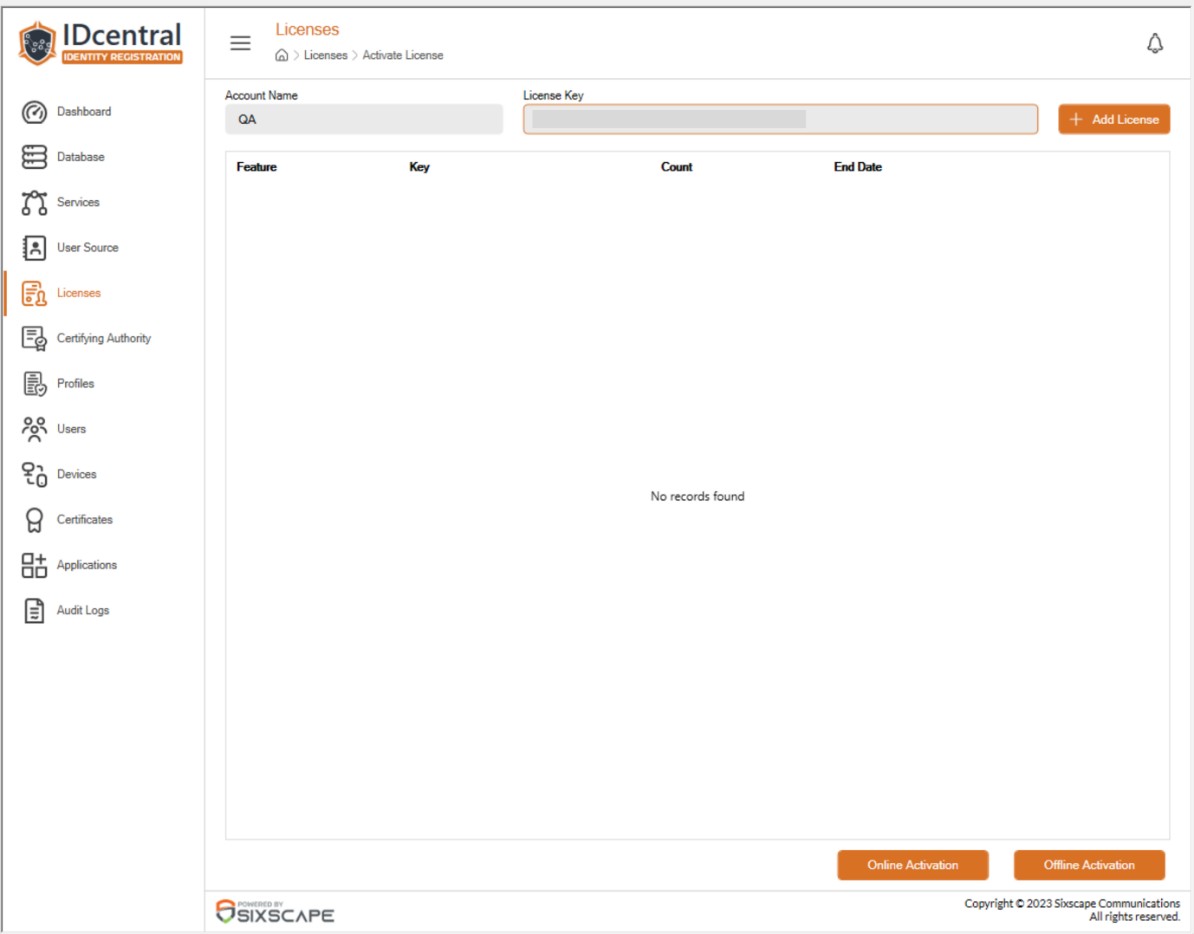
Task: Open the Certificates ribbon icon
Action: tap(34, 520)
